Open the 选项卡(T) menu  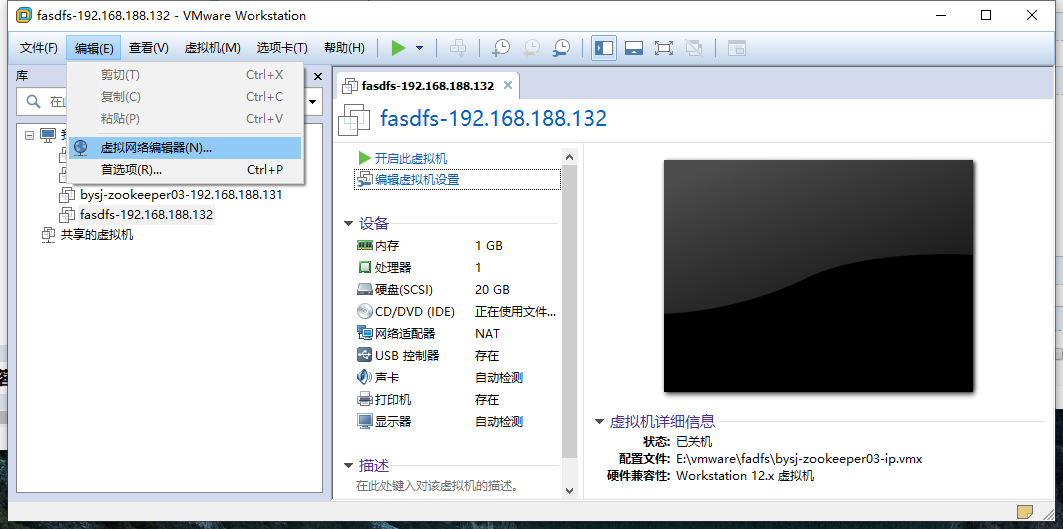click(x=282, y=47)
